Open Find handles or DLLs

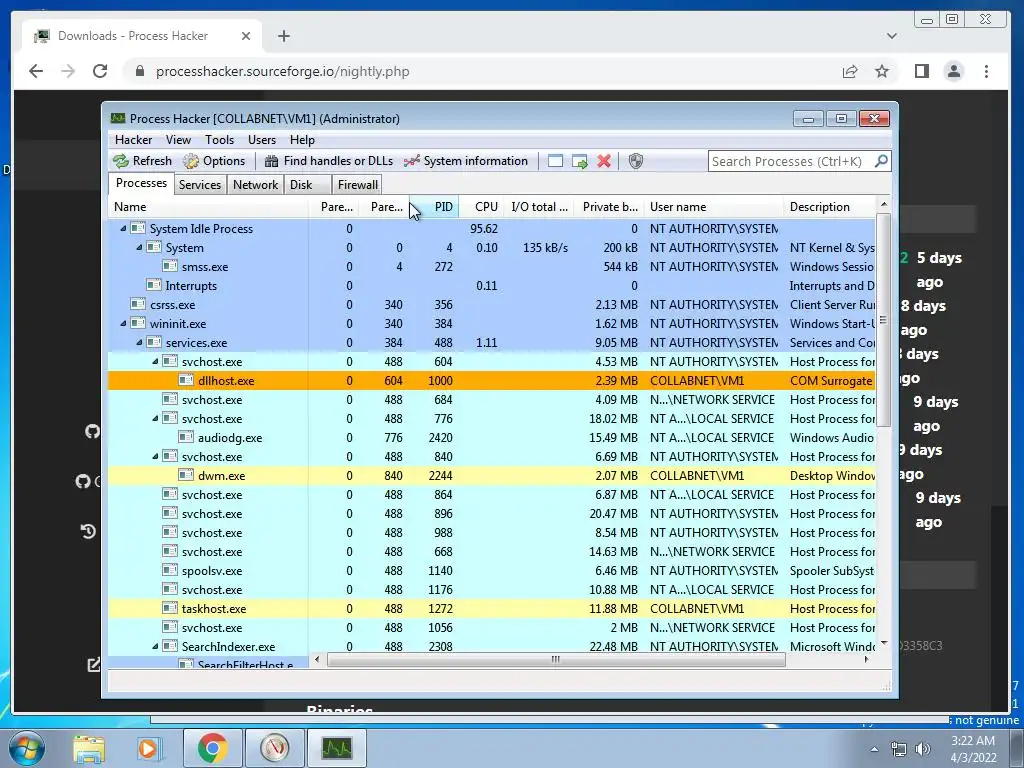point(328,161)
